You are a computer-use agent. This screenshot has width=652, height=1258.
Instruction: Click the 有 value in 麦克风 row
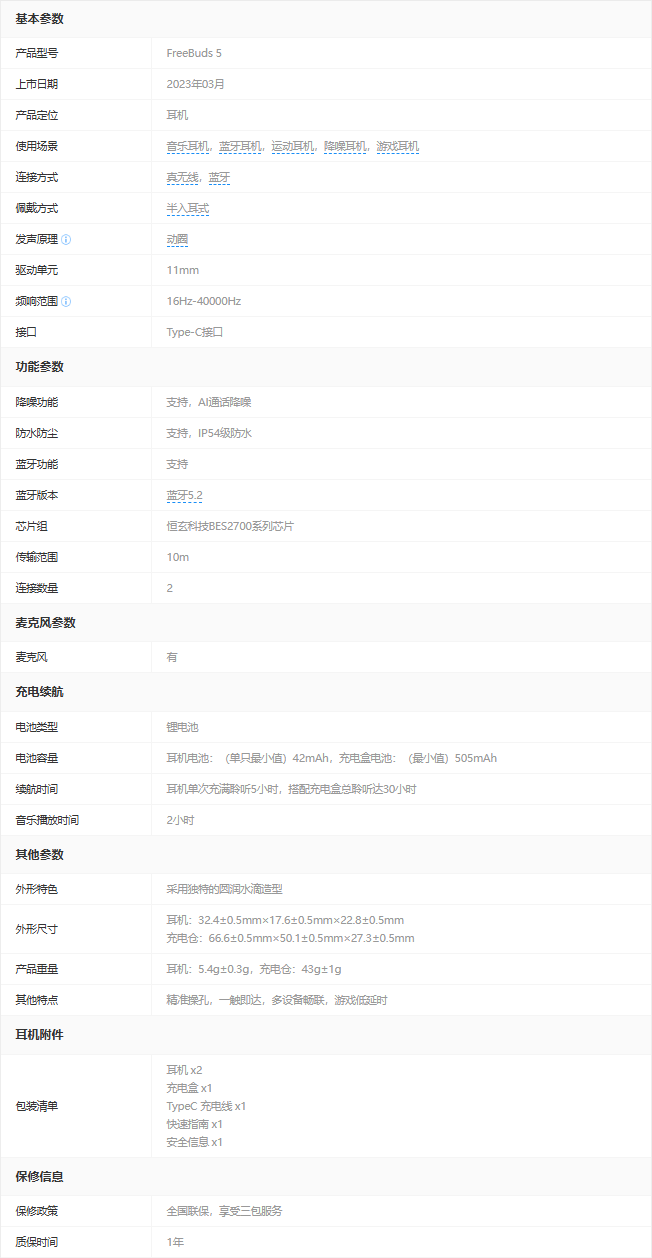point(172,657)
